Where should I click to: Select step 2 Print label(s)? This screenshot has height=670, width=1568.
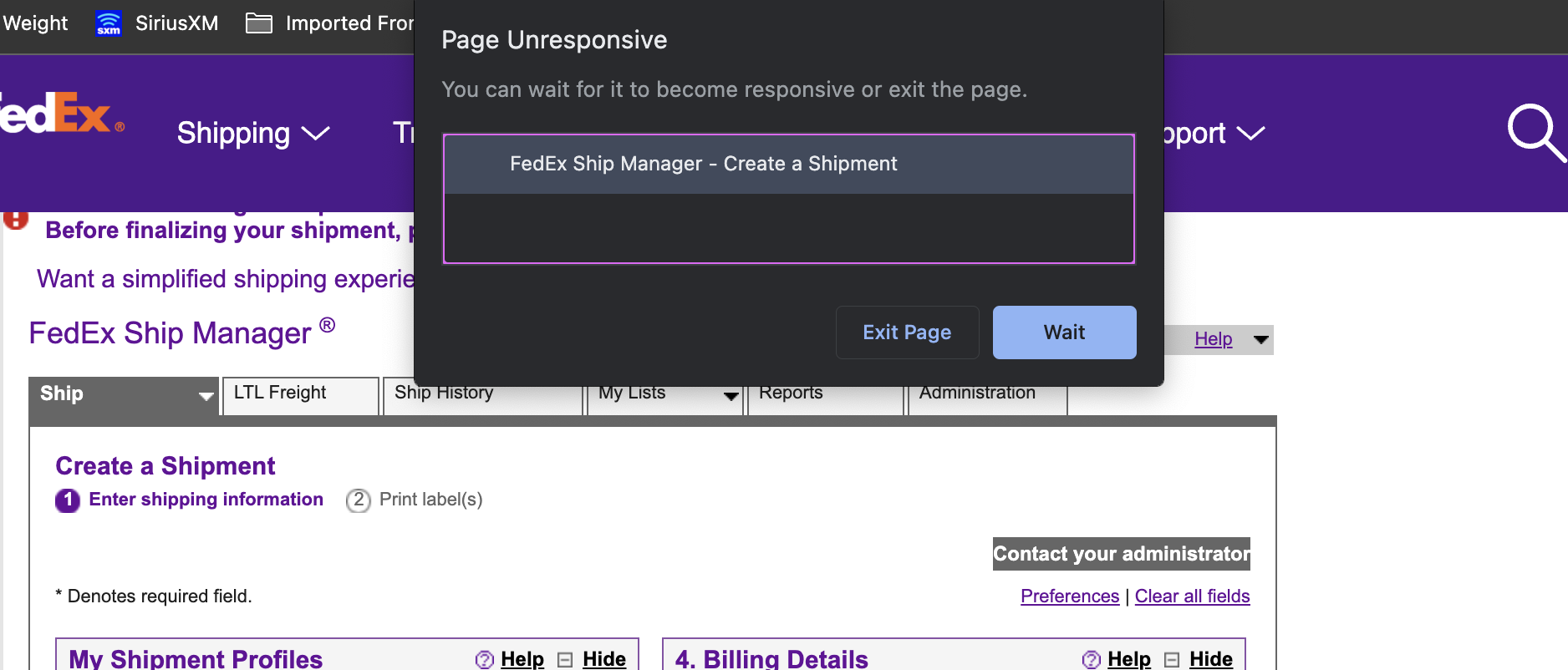tap(415, 500)
